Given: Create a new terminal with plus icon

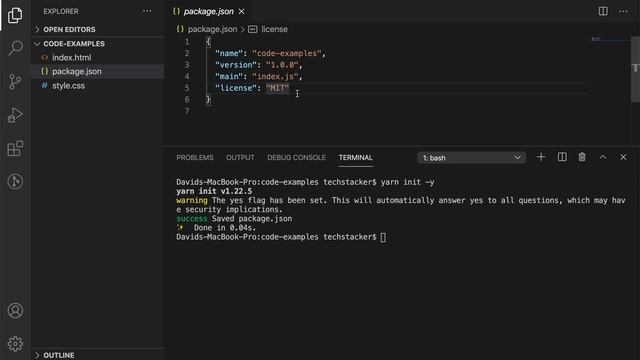Looking at the screenshot, I should coord(541,157).
